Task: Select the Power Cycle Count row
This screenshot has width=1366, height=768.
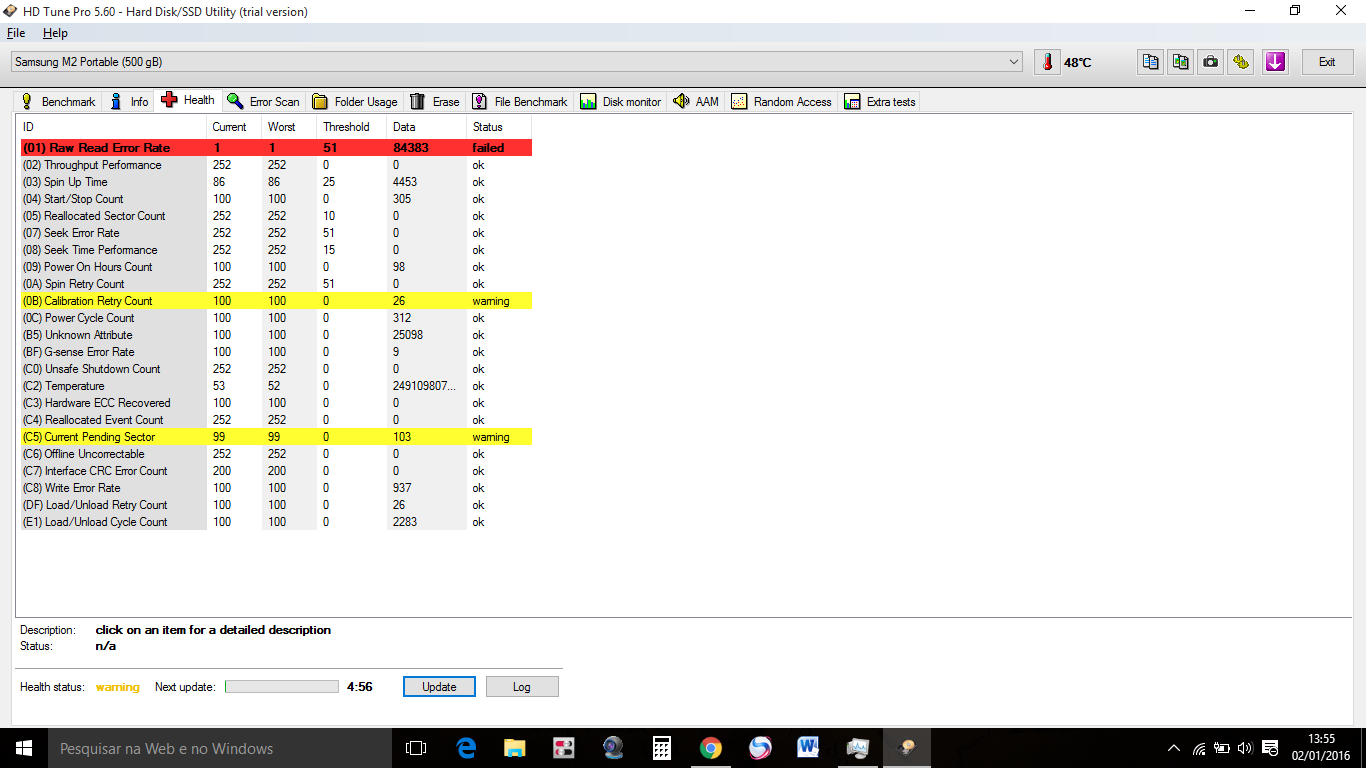Action: [276, 318]
